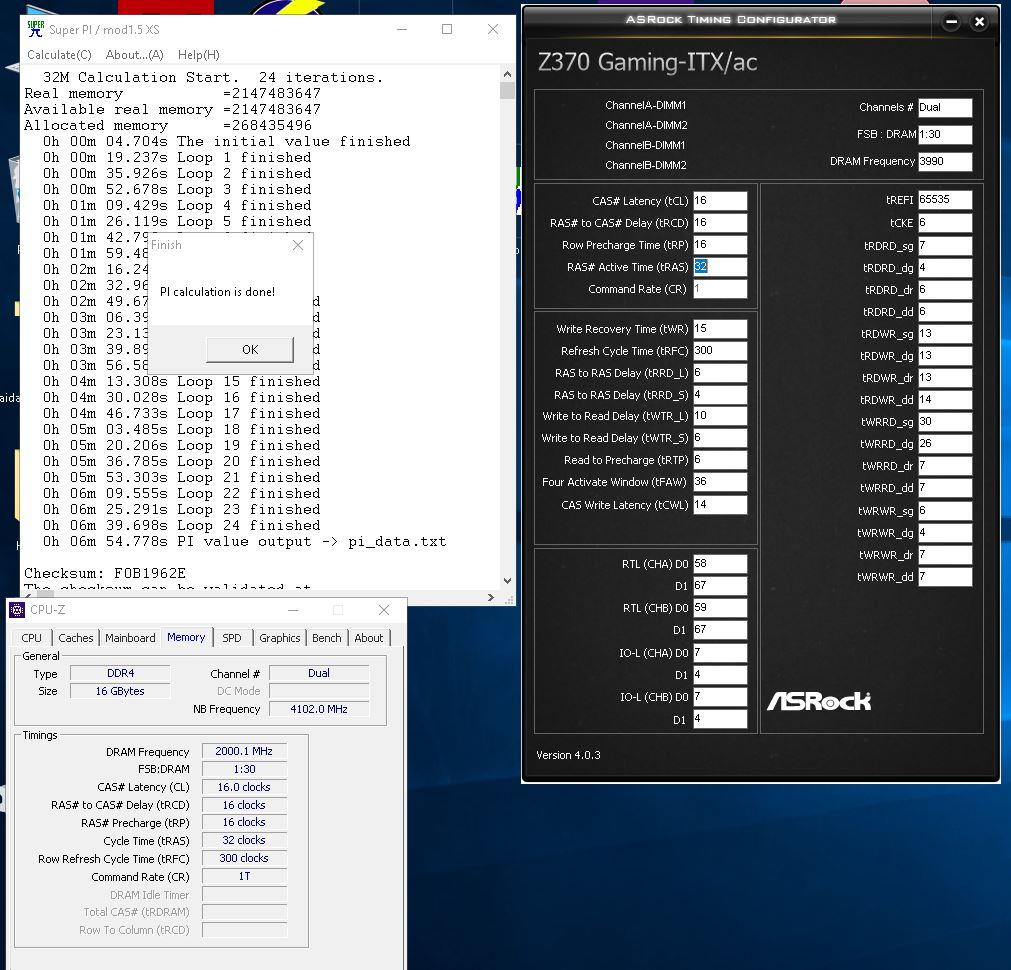1011x970 pixels.
Task: Click the tWRWR_dd value field
Action: pyautogui.click(x=945, y=577)
